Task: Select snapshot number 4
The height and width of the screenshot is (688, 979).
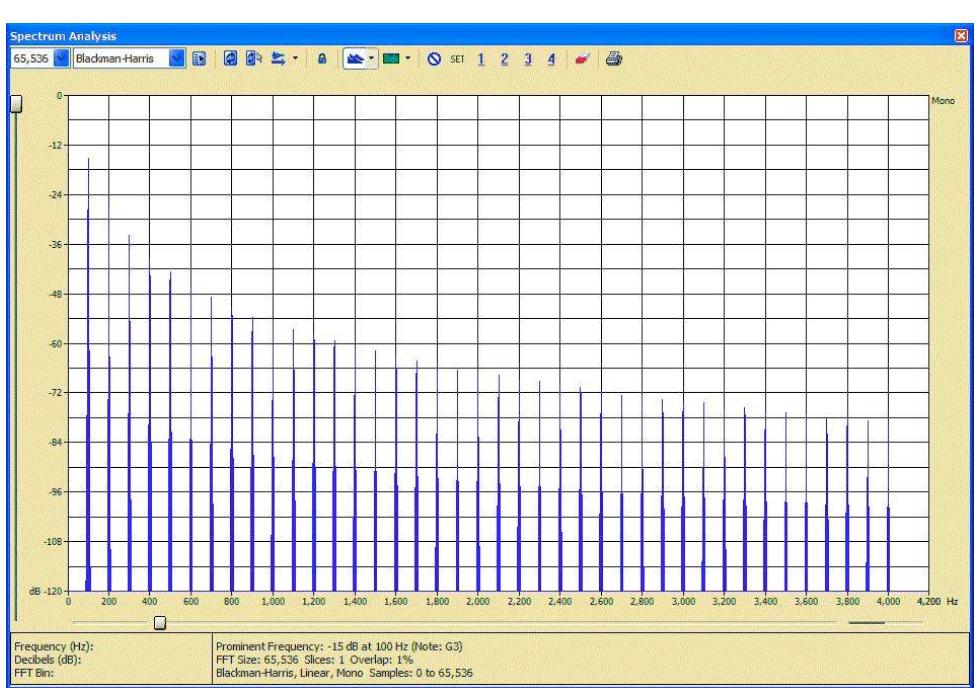Action: tap(550, 59)
